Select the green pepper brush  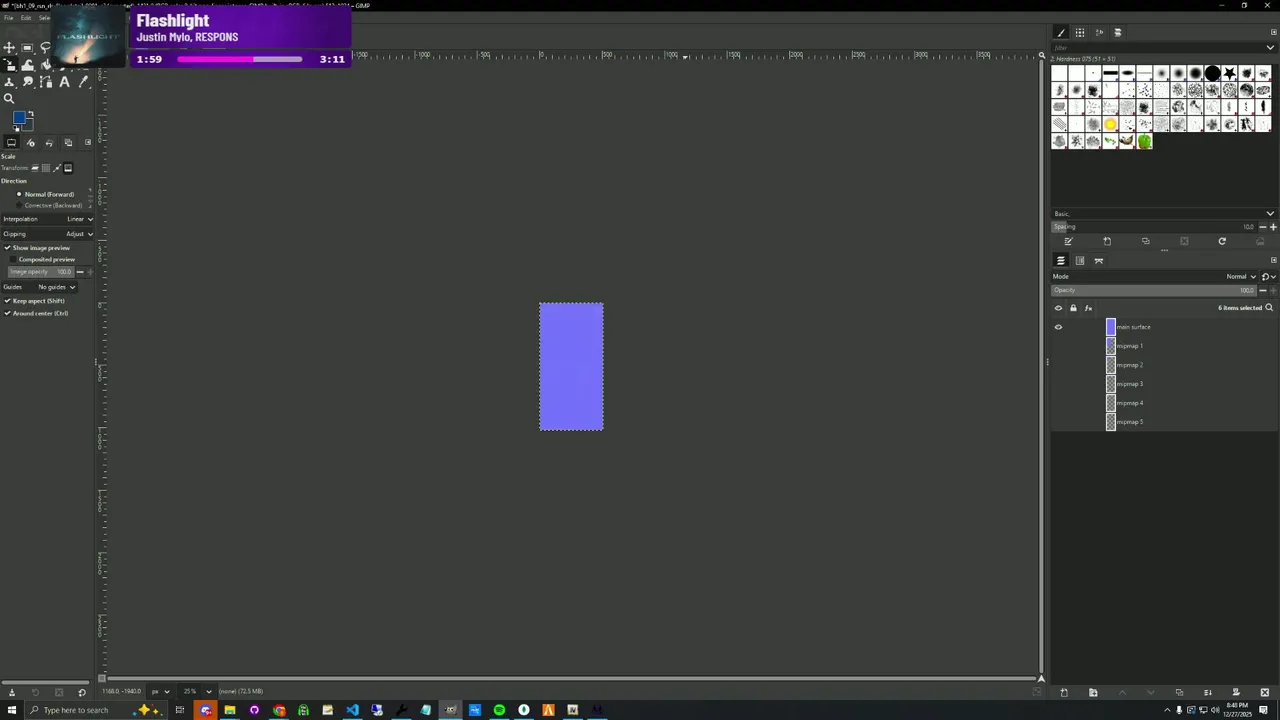tap(1144, 141)
